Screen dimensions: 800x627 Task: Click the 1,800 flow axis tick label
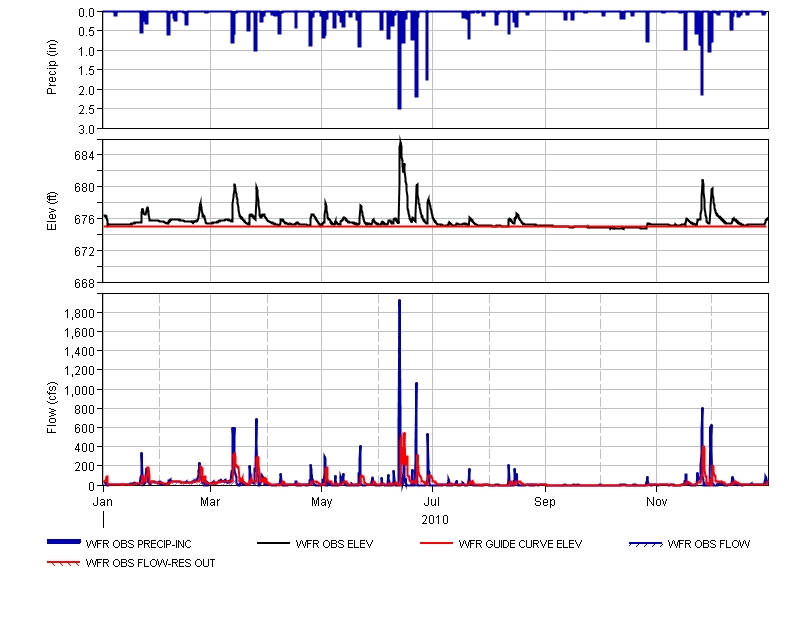click(80, 313)
